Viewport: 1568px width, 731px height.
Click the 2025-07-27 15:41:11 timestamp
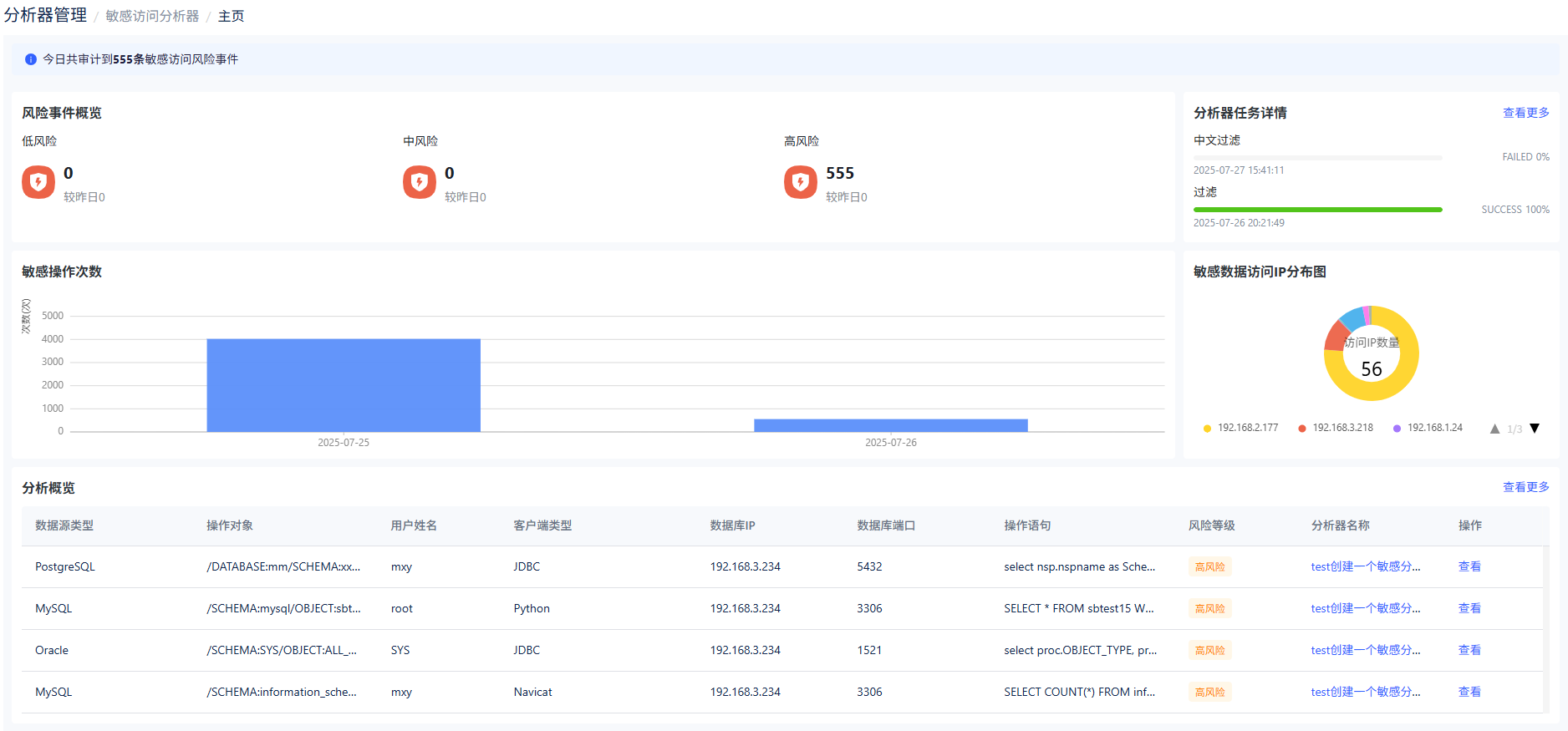(x=1239, y=170)
